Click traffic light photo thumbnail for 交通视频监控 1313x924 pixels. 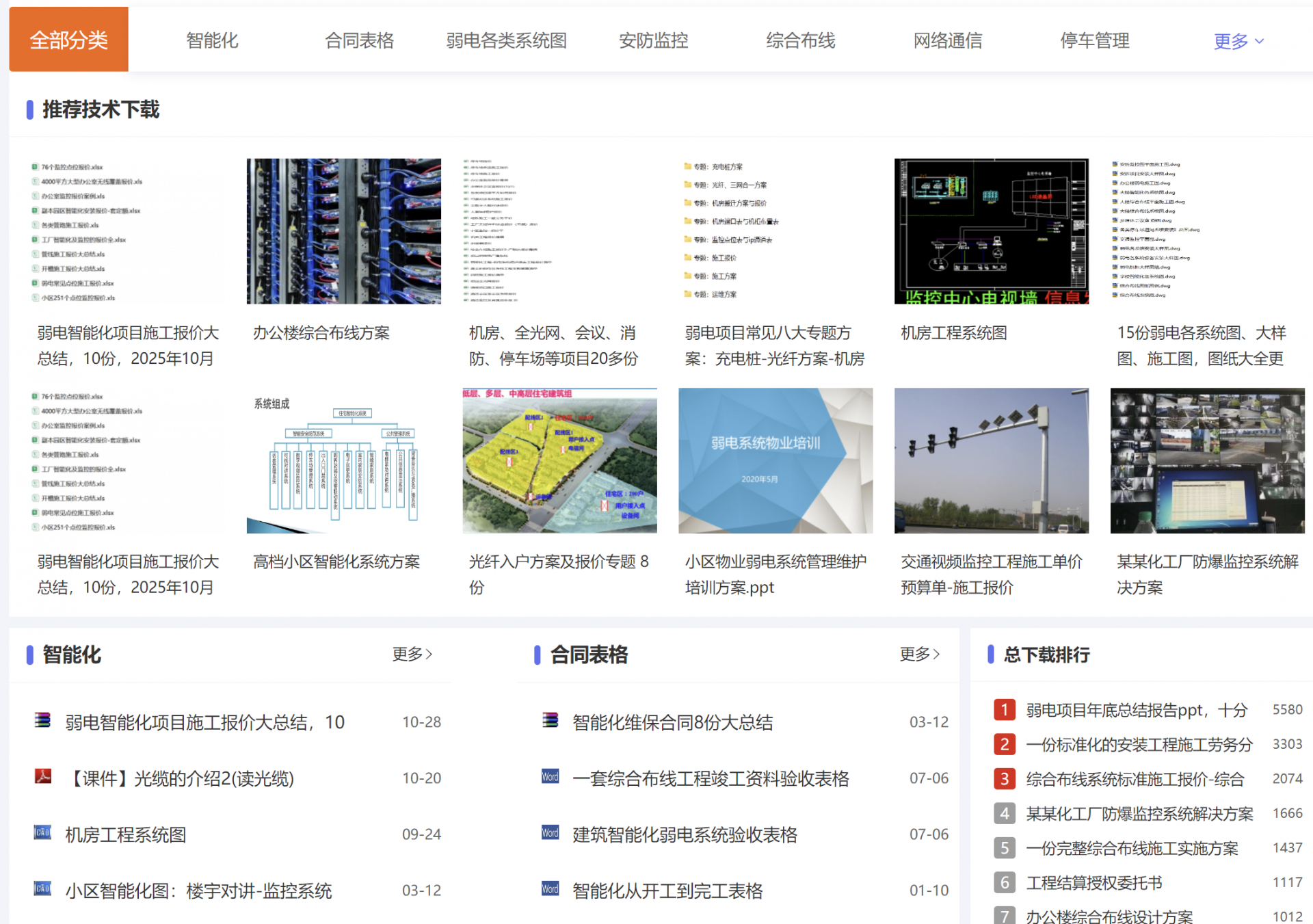click(x=991, y=460)
